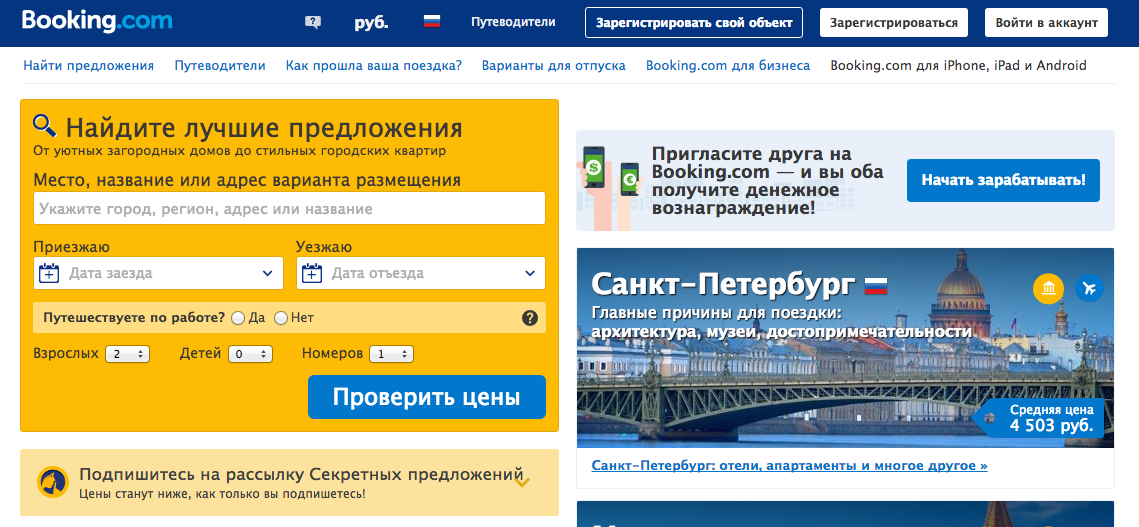
Task: Click Войти в аккаунт button
Action: coord(1047,23)
